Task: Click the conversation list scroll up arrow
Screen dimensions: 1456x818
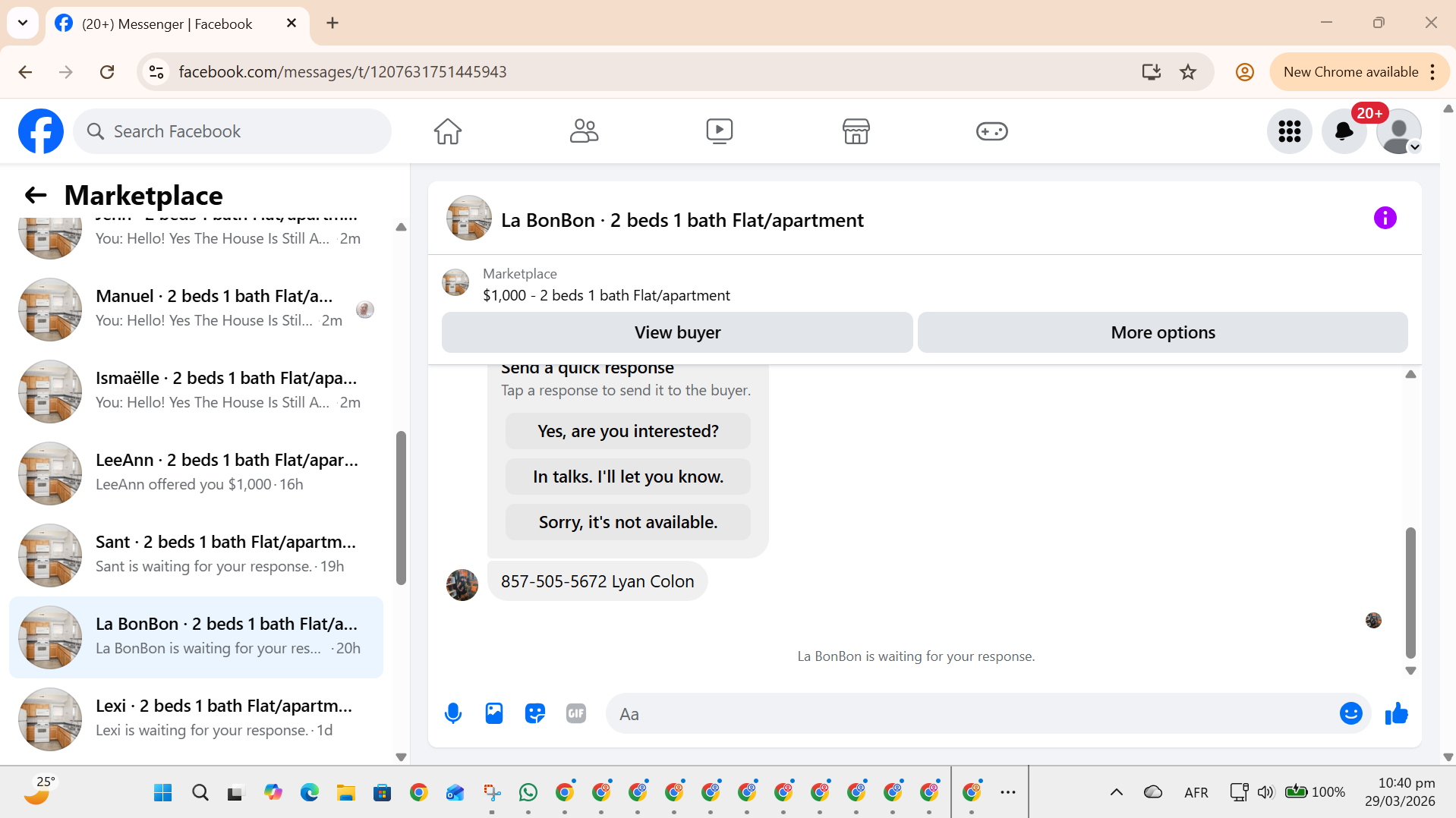Action: 401,227
